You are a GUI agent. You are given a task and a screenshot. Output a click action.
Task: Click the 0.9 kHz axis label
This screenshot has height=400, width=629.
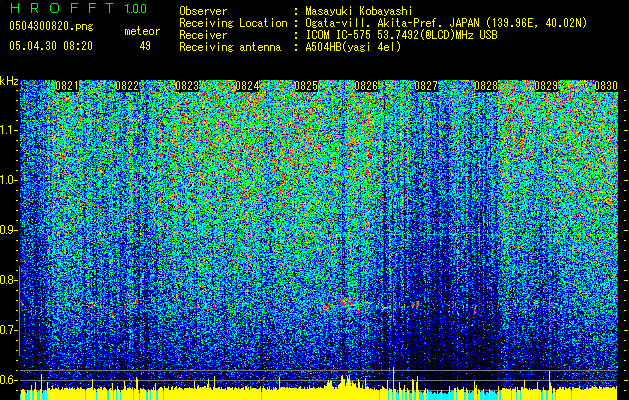pyautogui.click(x=9, y=230)
